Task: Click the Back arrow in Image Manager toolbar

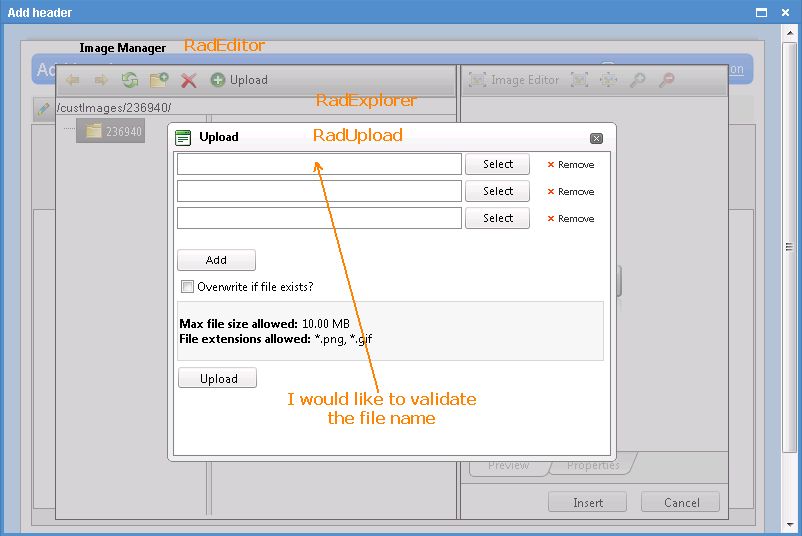Action: [x=73, y=80]
